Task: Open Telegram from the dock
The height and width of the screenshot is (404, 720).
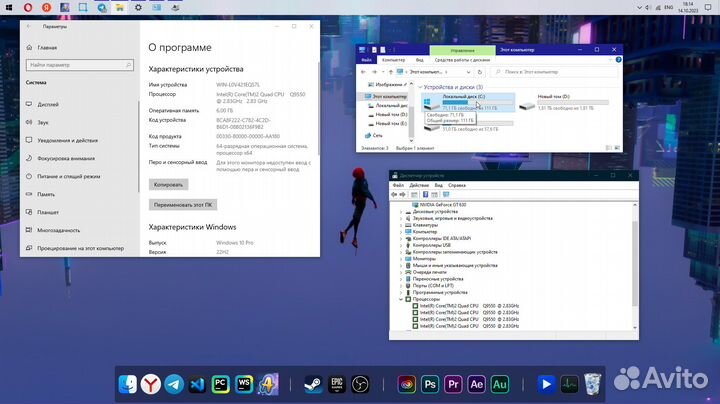Action: 174,384
